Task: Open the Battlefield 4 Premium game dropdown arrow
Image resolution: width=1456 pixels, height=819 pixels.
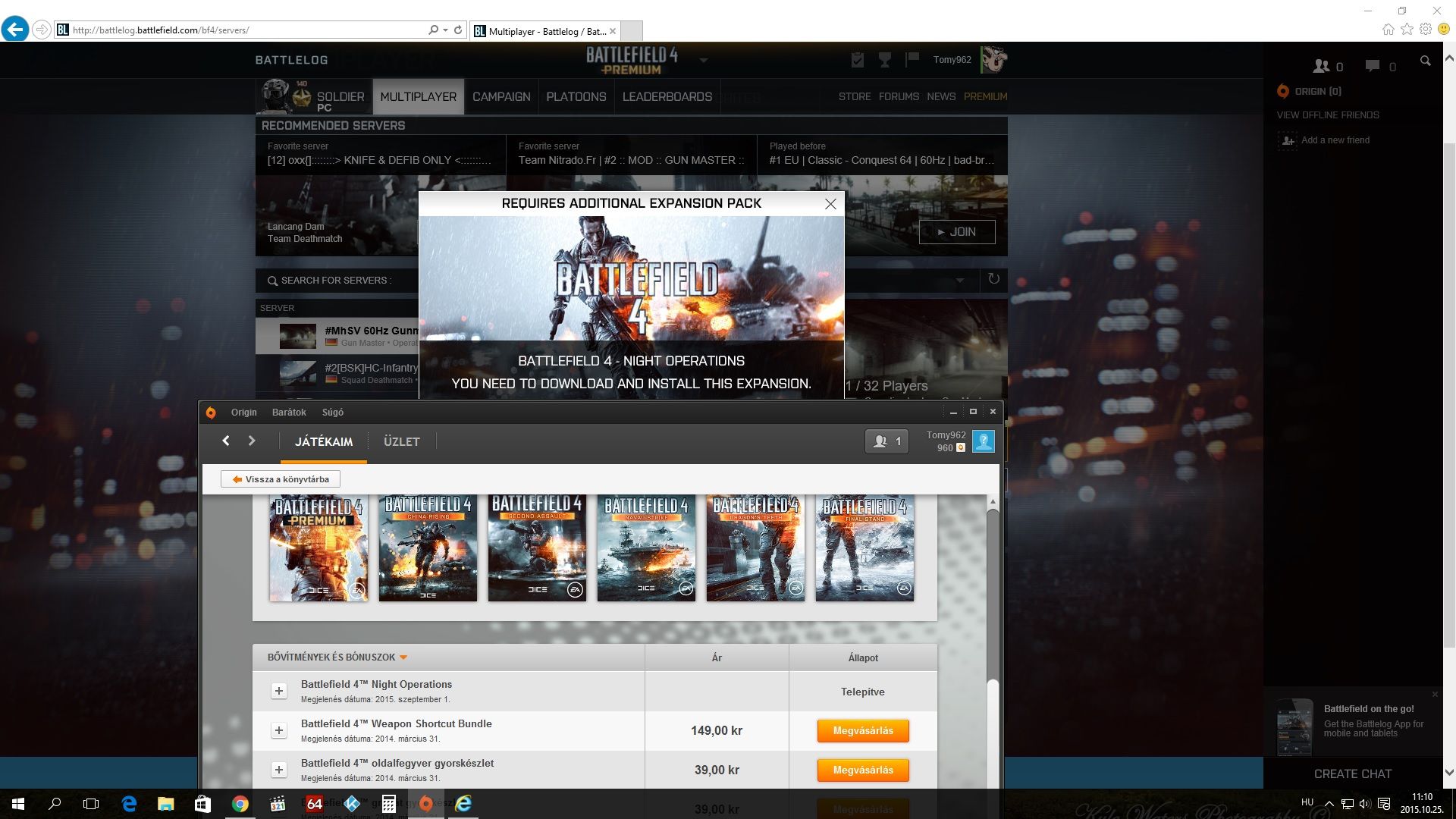Action: pos(704,60)
